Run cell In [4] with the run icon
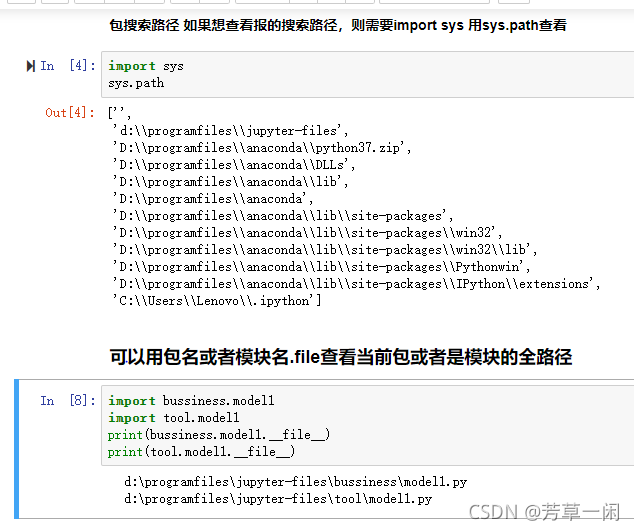This screenshot has width=634, height=530. tap(30, 66)
